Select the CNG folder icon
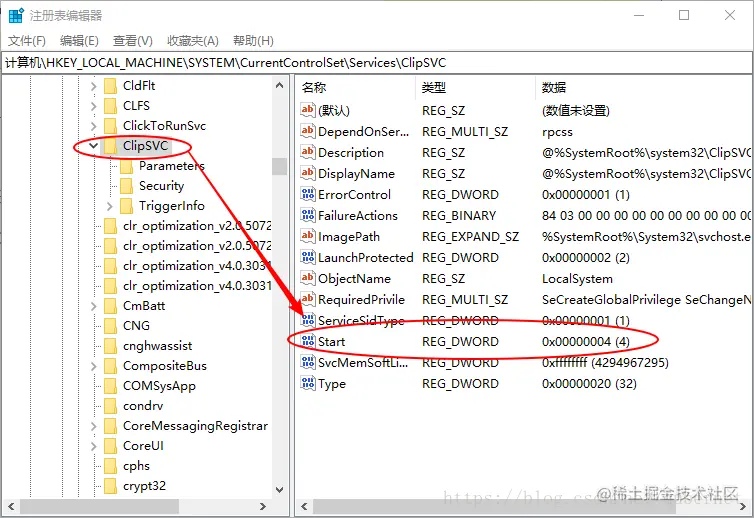Viewport: 754px width, 518px height. 111,326
